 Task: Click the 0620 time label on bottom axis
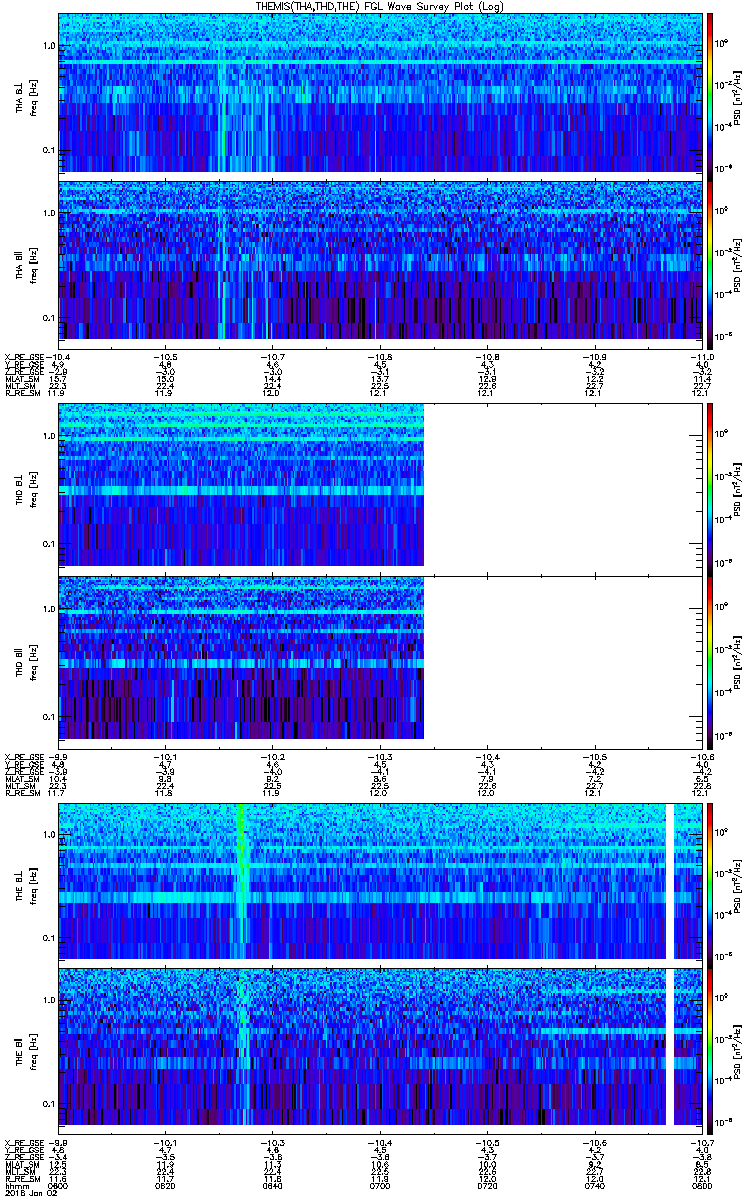click(165, 1186)
